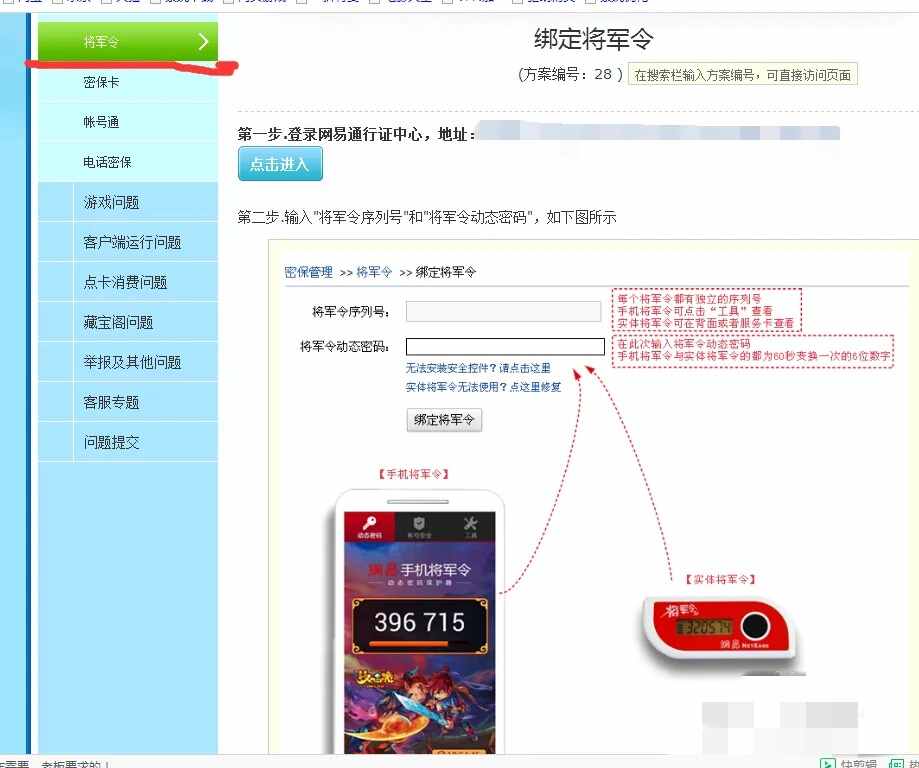Click the 396 715 dynamic code
919x768 pixels.
click(x=420, y=622)
